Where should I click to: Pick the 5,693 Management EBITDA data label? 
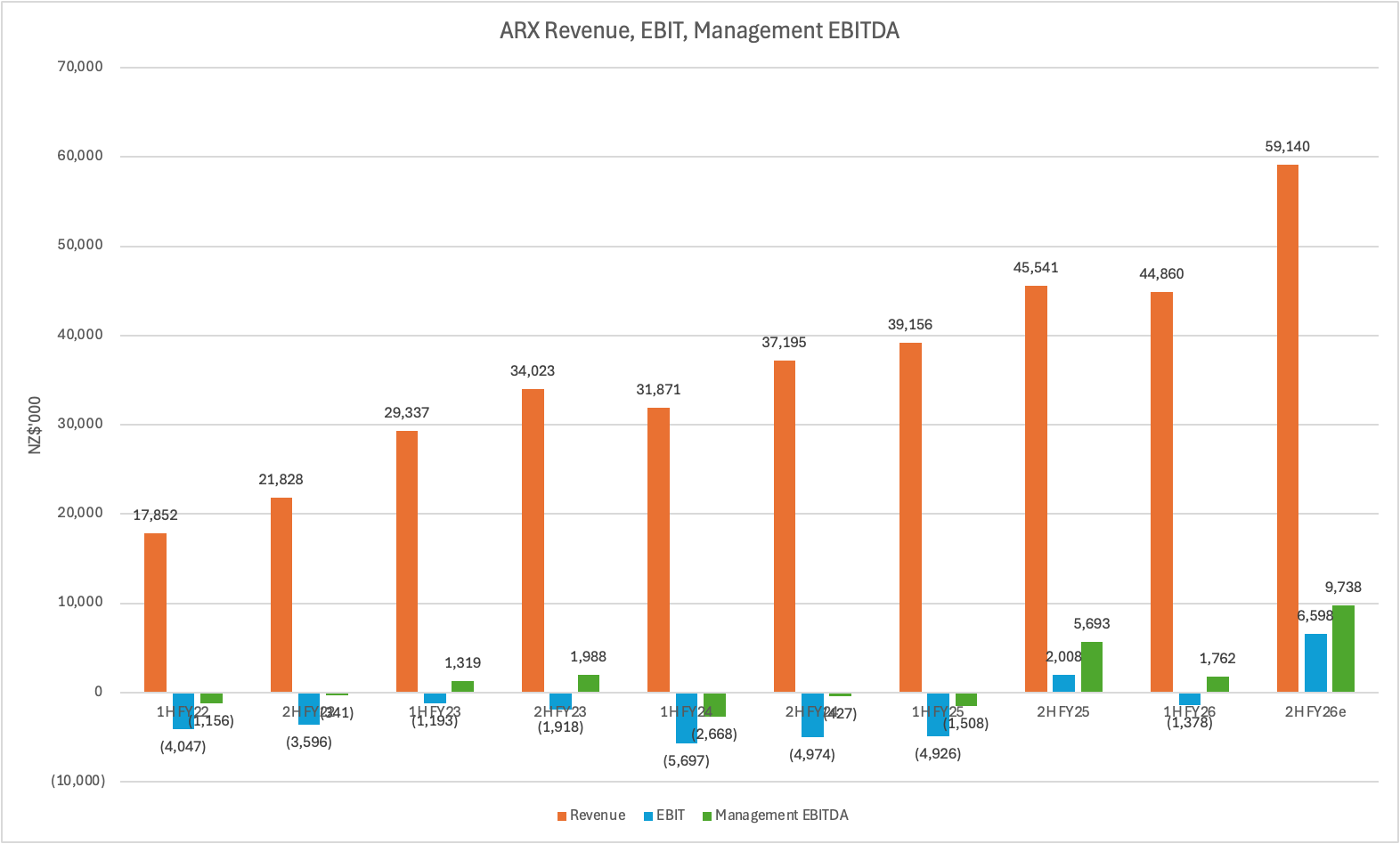pos(1092,624)
